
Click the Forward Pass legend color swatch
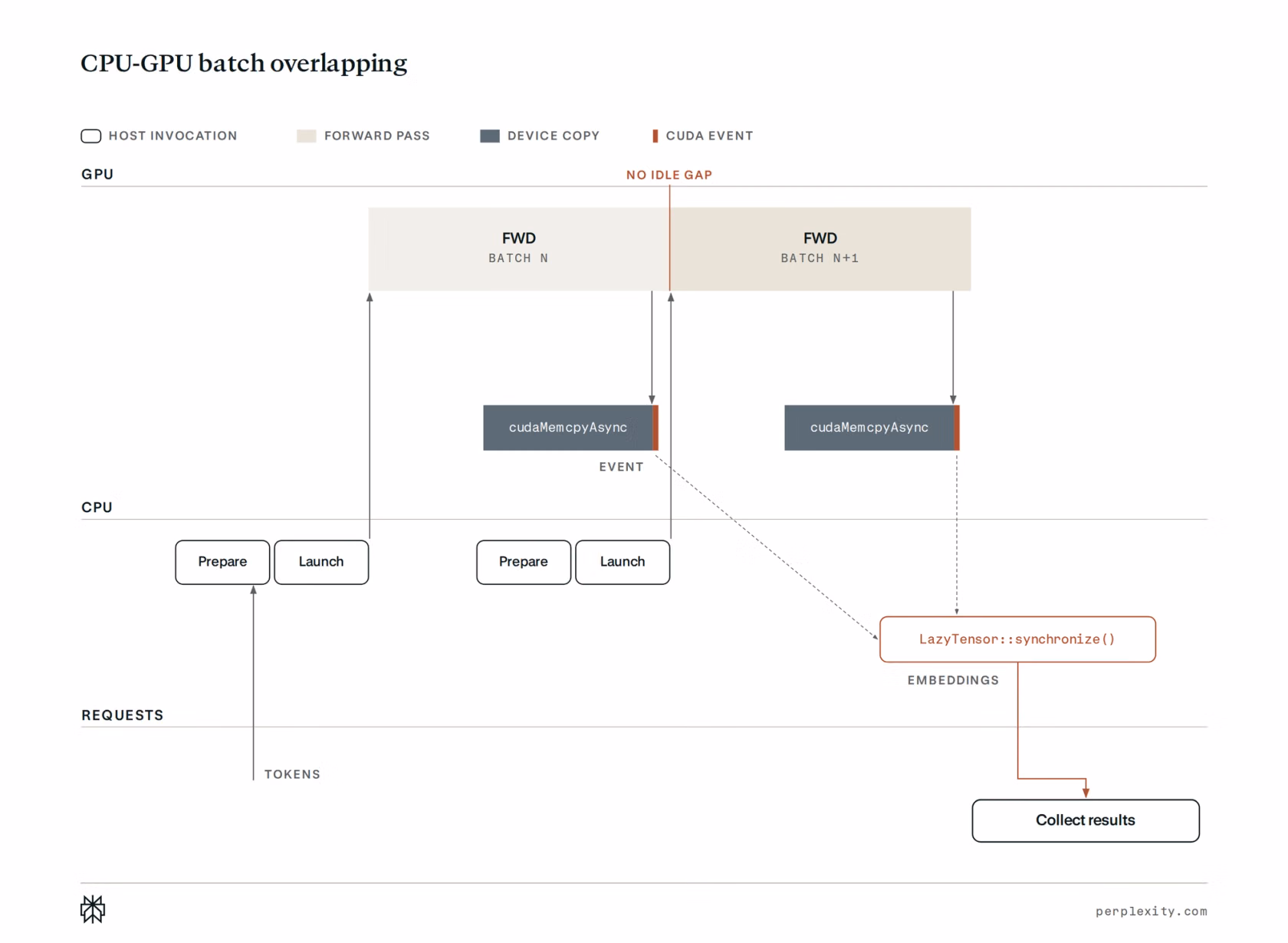pos(307,136)
